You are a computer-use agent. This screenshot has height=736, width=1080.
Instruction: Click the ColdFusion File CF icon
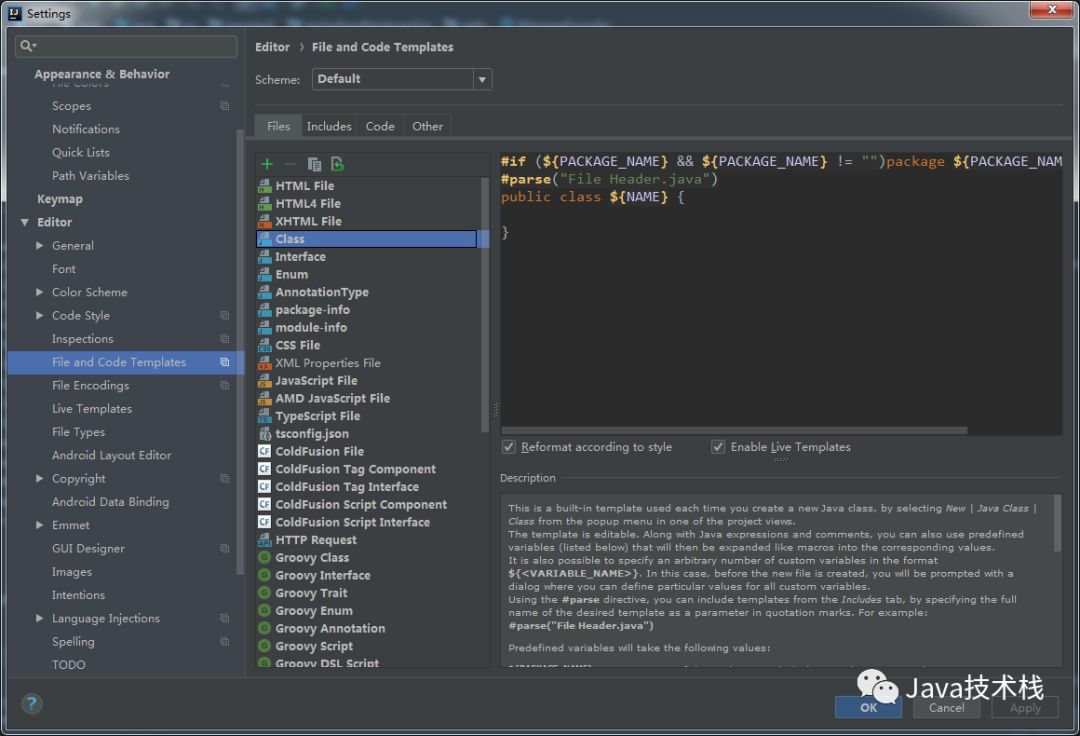[264, 452]
